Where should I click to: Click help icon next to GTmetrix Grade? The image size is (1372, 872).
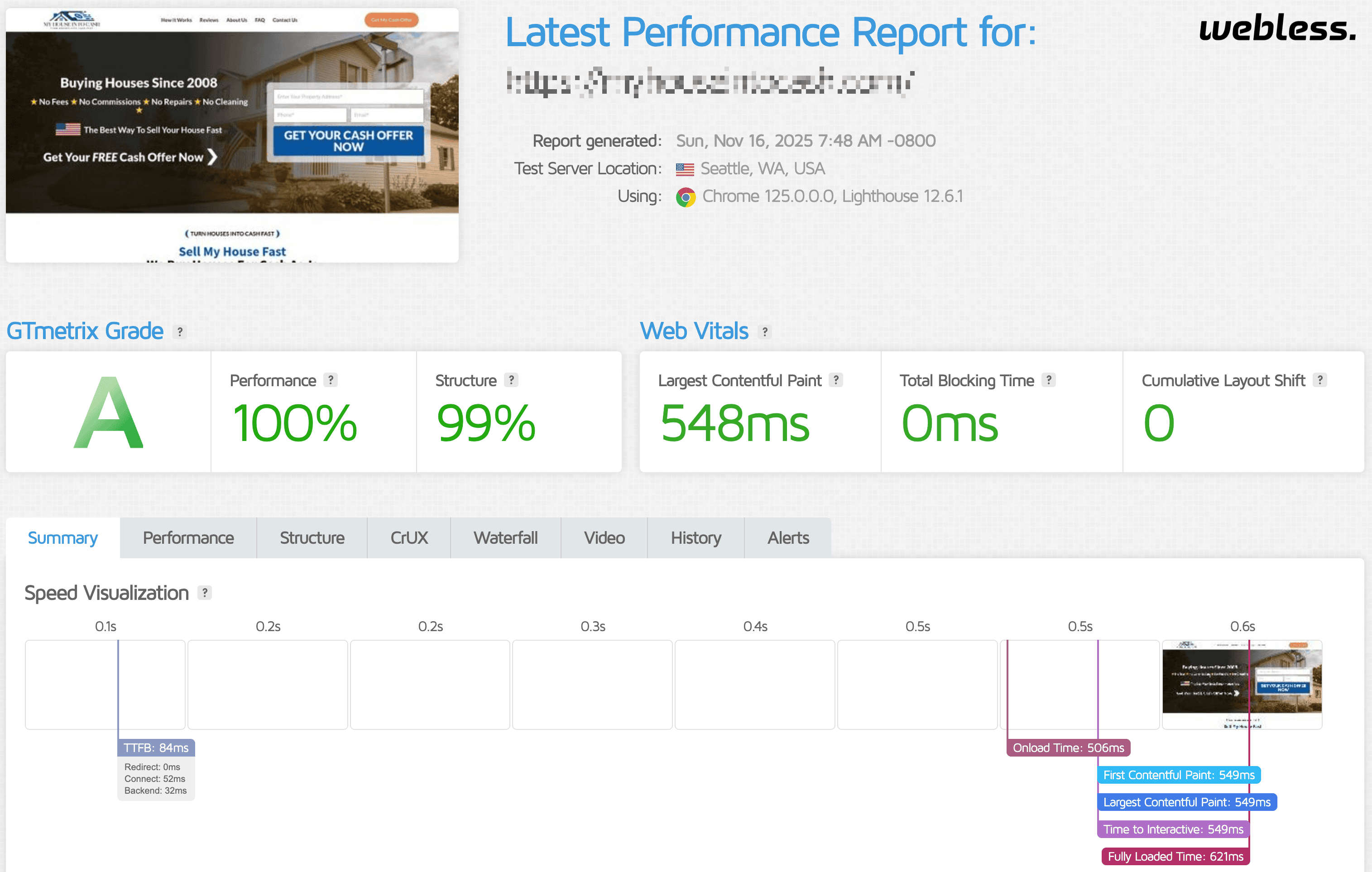coord(180,331)
